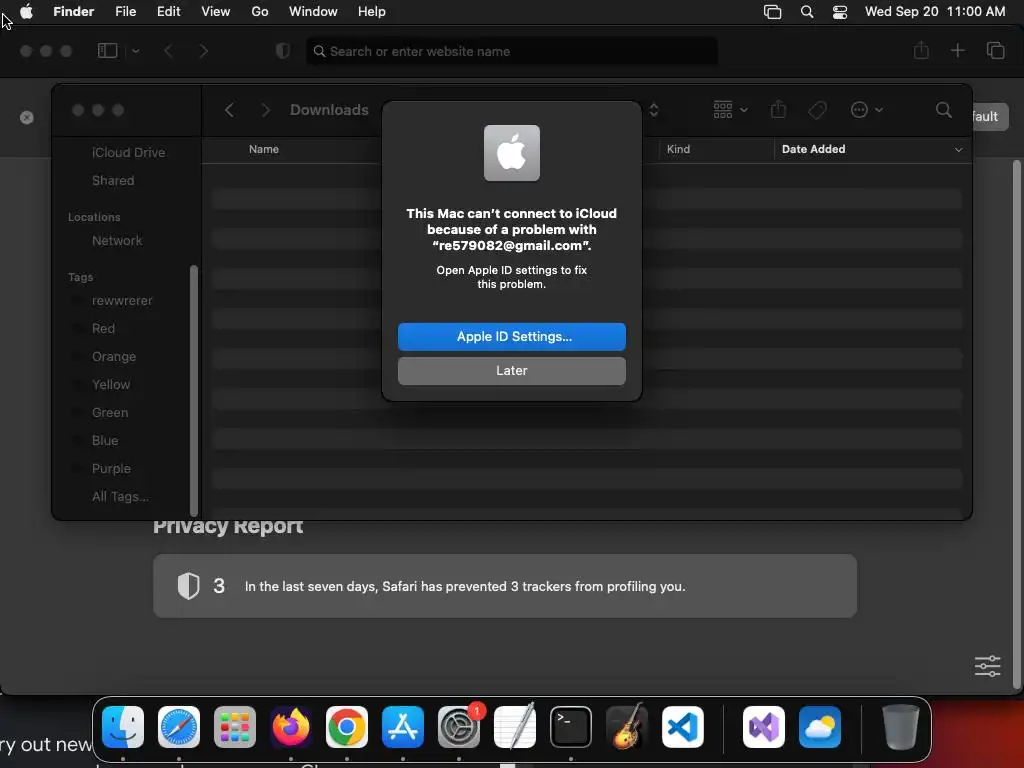The height and width of the screenshot is (768, 1024).
Task: Open App Store from the Dock
Action: pyautogui.click(x=403, y=727)
